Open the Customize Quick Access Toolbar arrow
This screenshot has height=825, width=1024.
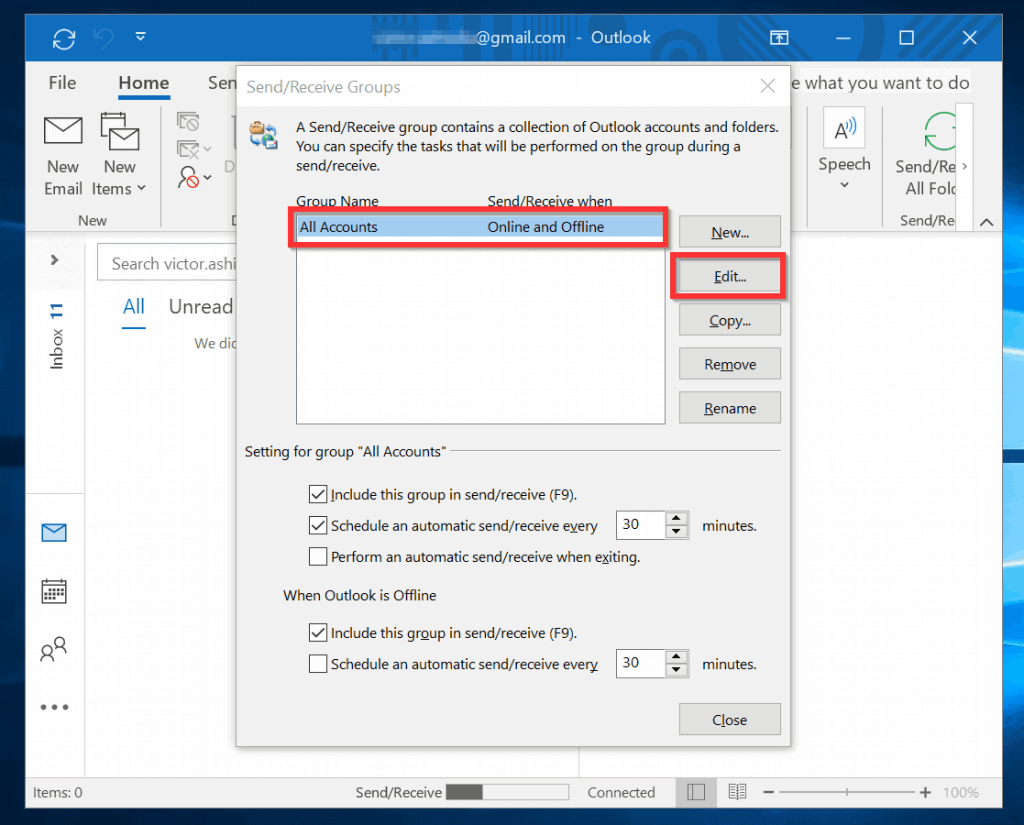140,37
